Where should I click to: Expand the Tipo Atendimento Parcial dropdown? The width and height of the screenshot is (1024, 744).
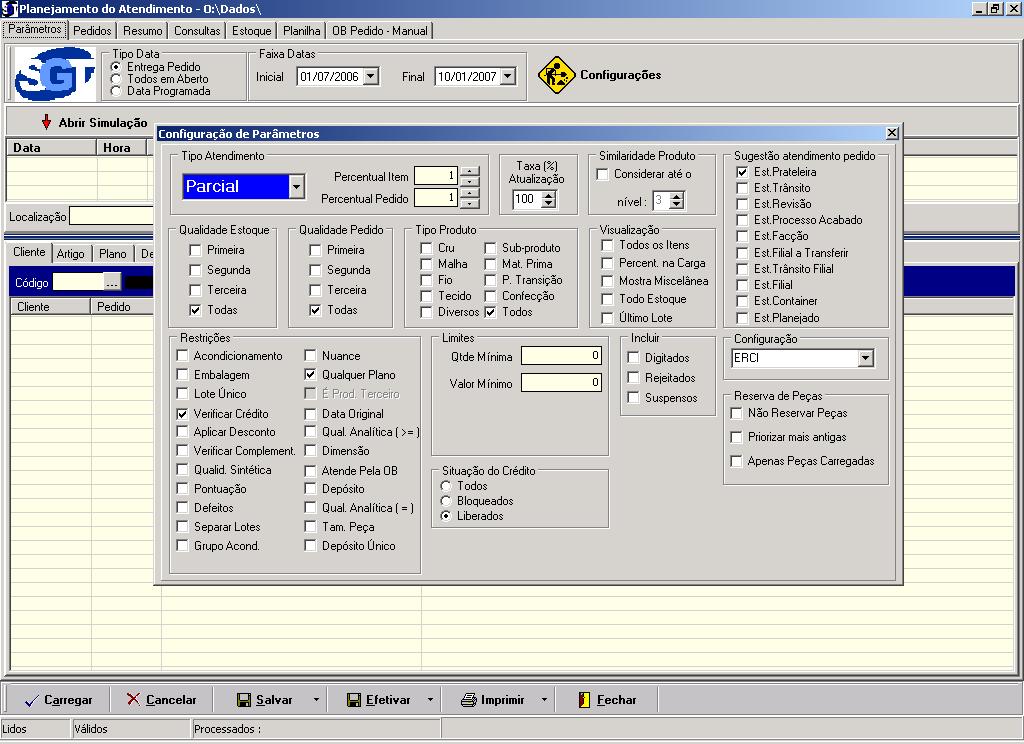pyautogui.click(x=296, y=187)
